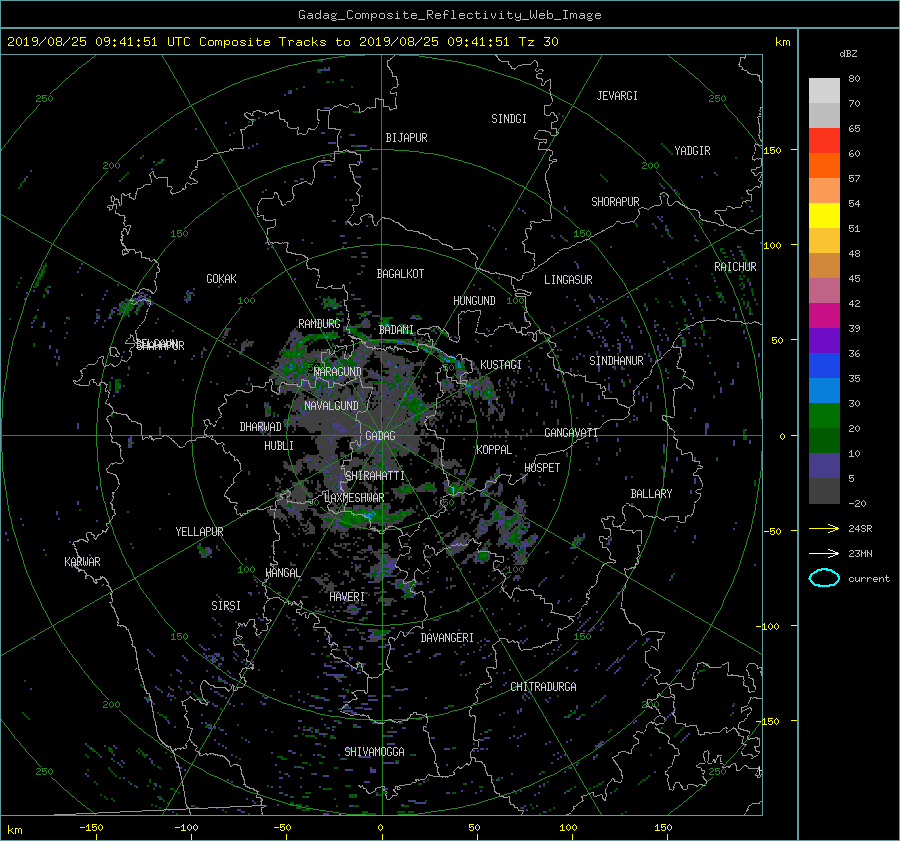Image resolution: width=900 pixels, height=841 pixels.
Task: Click the DHARWAD city label
Action: pyautogui.click(x=260, y=427)
